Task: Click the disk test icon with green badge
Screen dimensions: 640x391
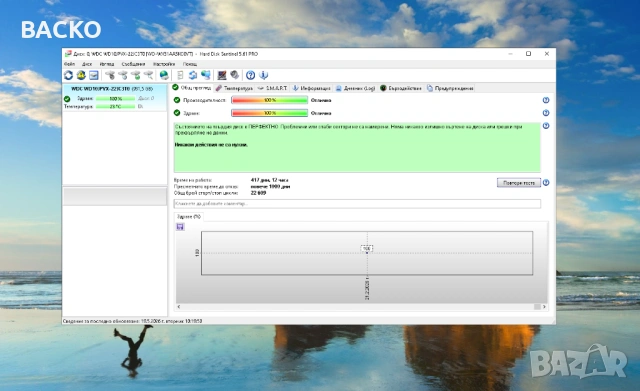Action: (x=136, y=75)
